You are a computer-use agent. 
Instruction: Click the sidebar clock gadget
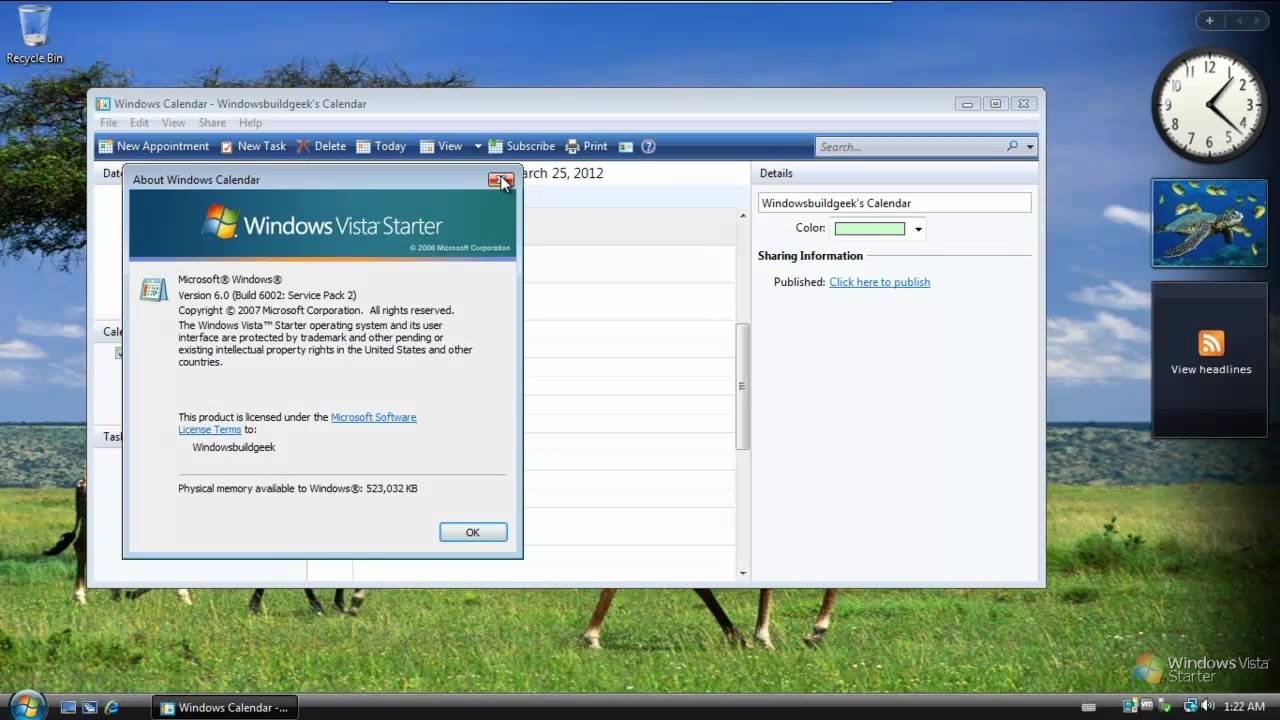pos(1209,105)
